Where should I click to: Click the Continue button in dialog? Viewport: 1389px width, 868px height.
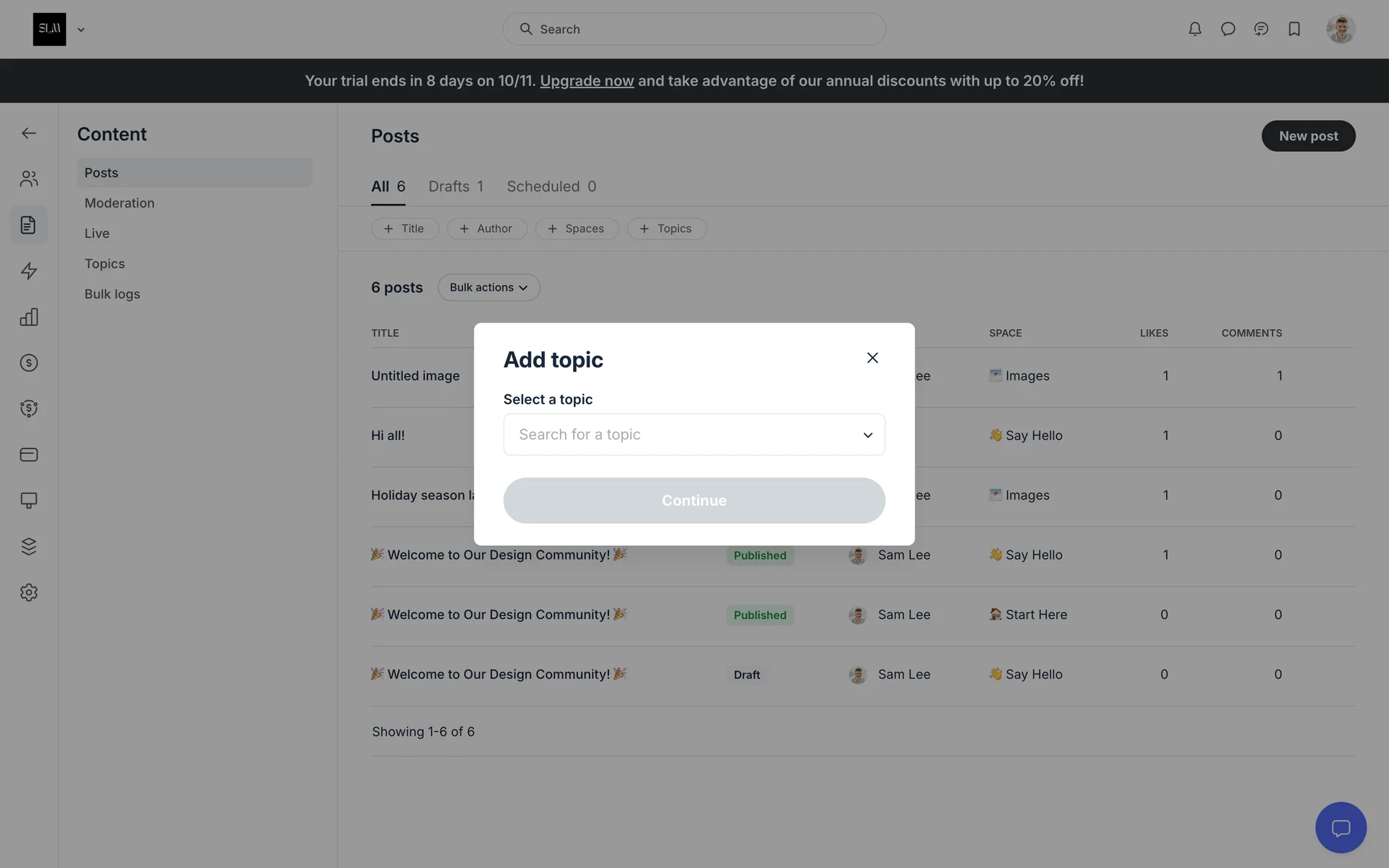click(x=694, y=501)
